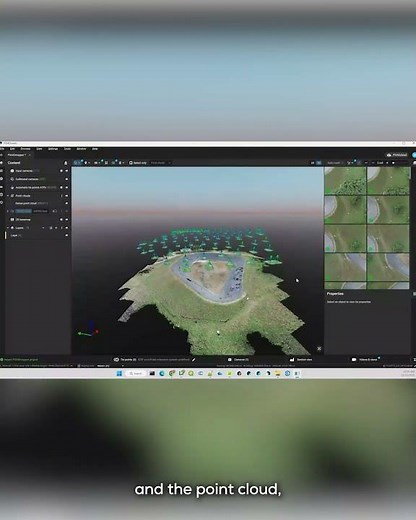Open Point clouds more options icon

[x=61, y=196]
